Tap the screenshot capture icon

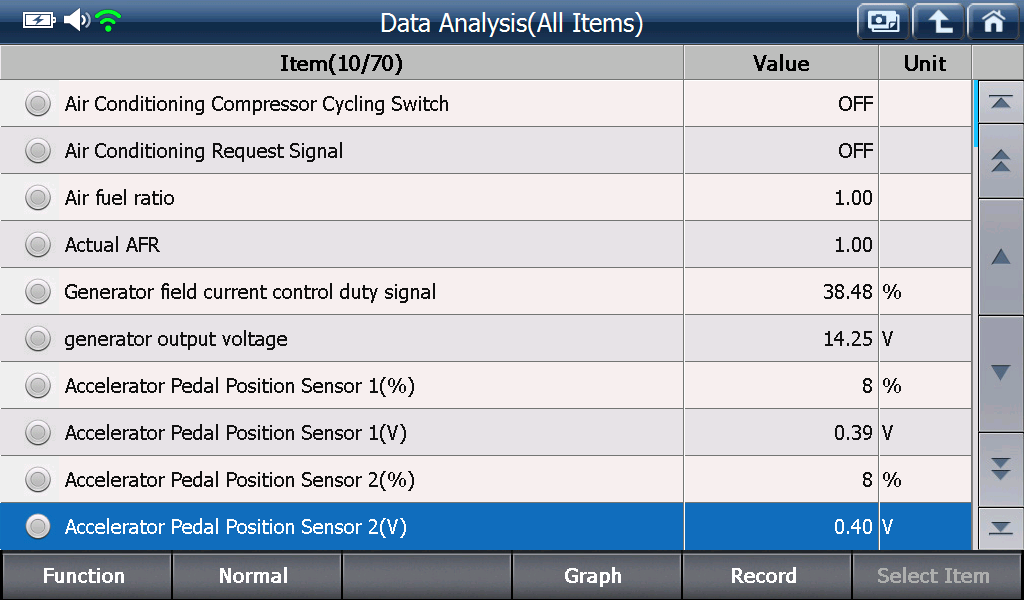click(x=883, y=22)
